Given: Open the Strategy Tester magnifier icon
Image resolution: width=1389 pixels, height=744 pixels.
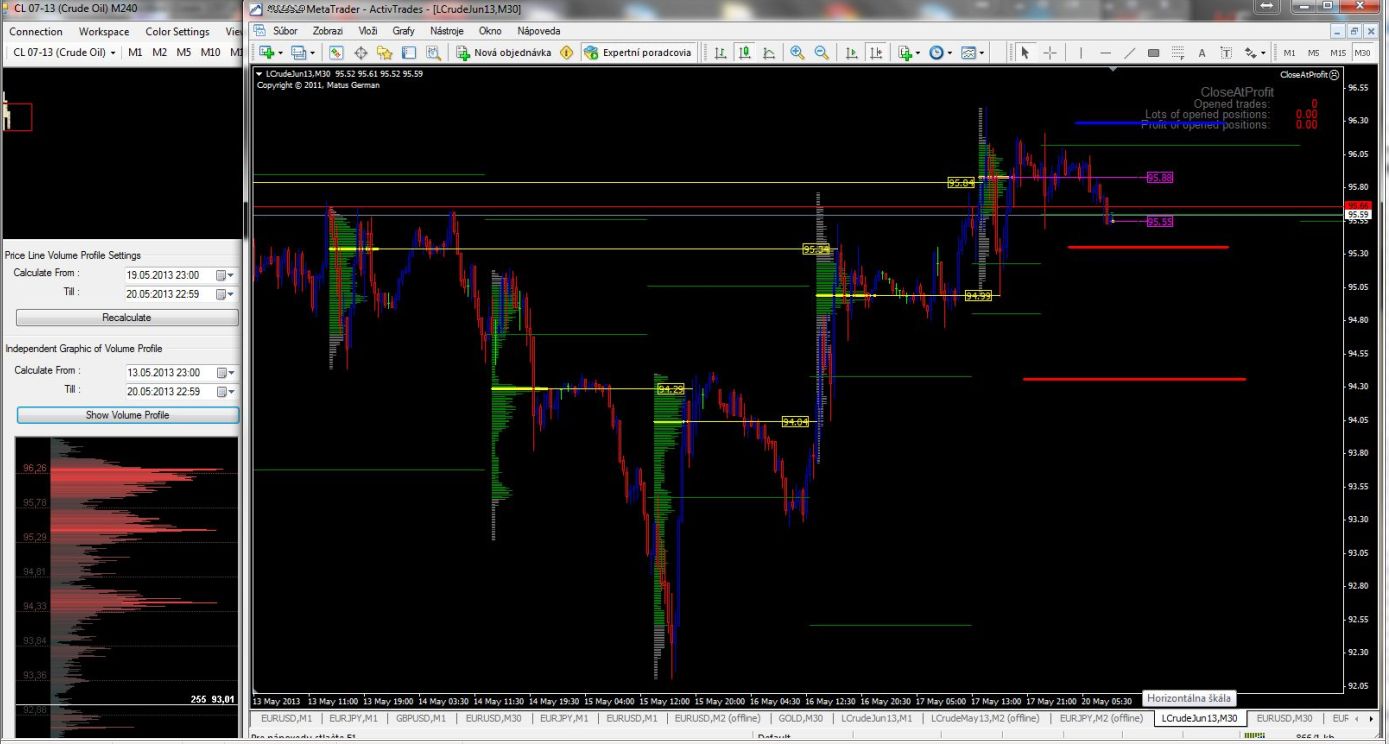Looking at the screenshot, I should click(x=433, y=53).
